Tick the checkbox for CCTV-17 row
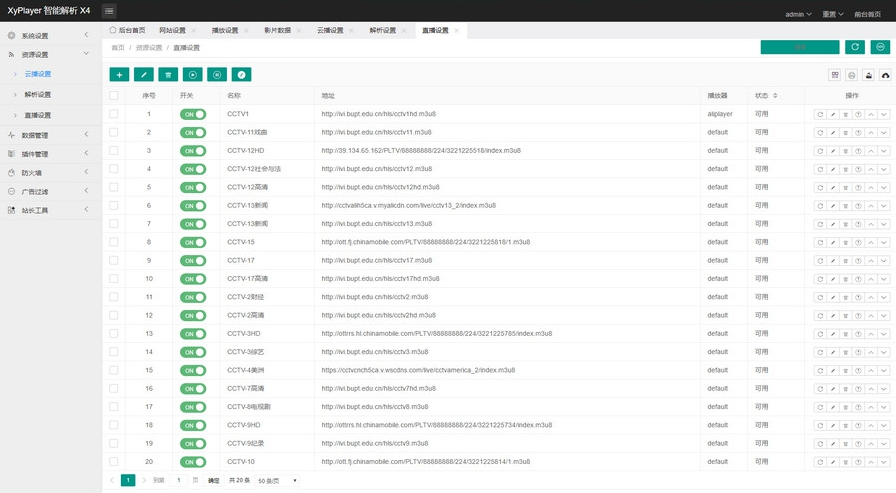Viewport: 896px width, 493px height. [114, 260]
